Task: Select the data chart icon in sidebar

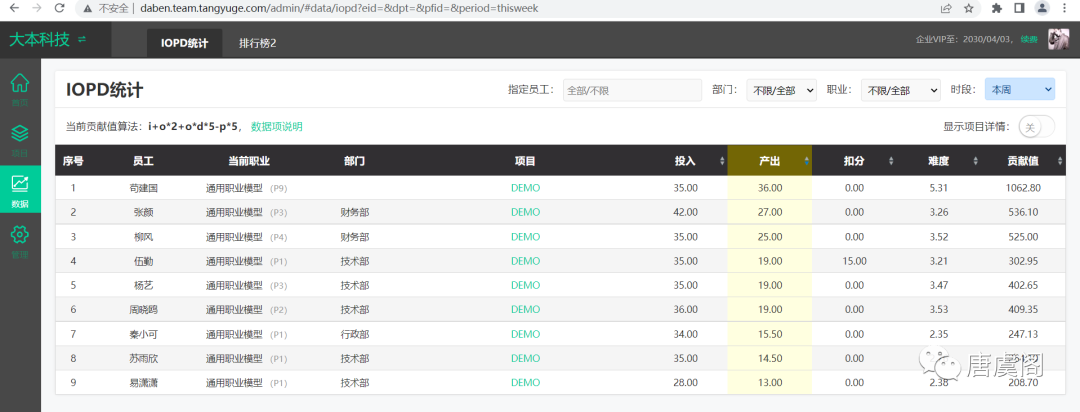Action: (x=20, y=183)
